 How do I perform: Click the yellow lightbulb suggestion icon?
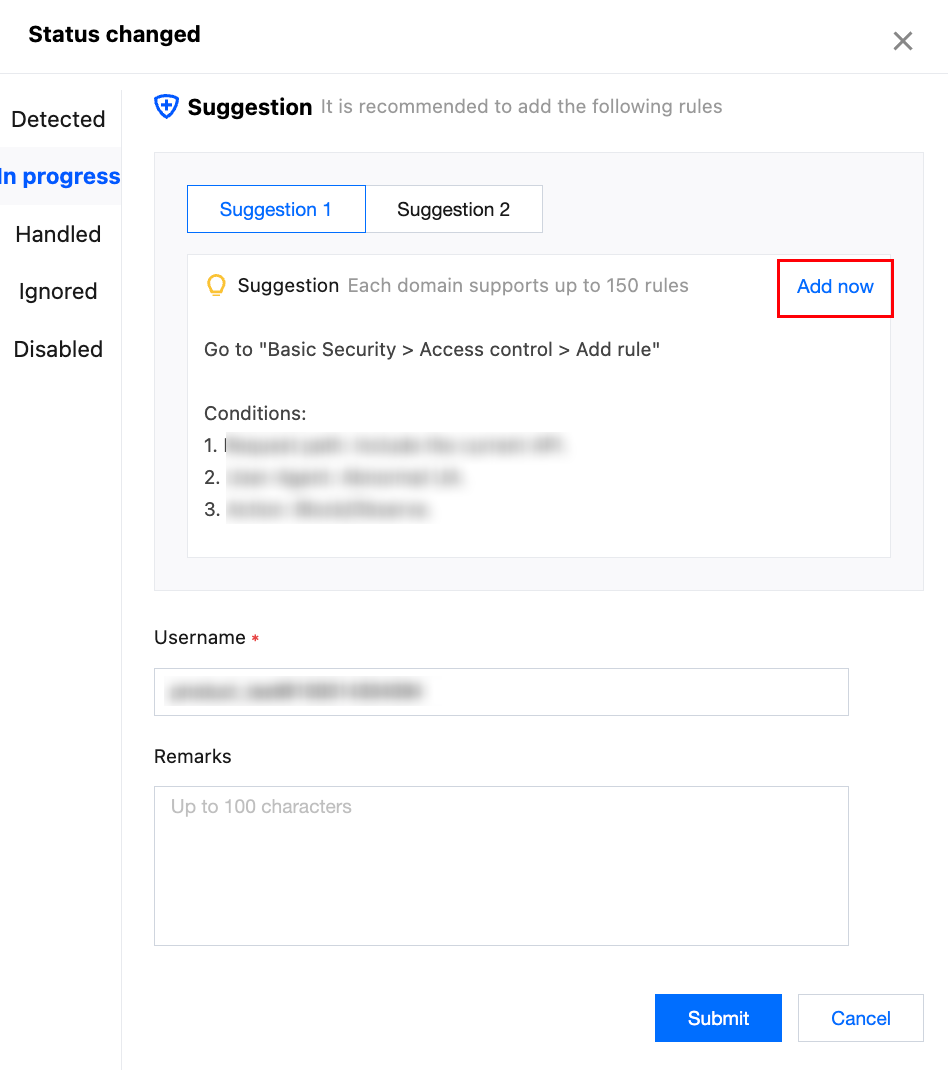click(216, 286)
